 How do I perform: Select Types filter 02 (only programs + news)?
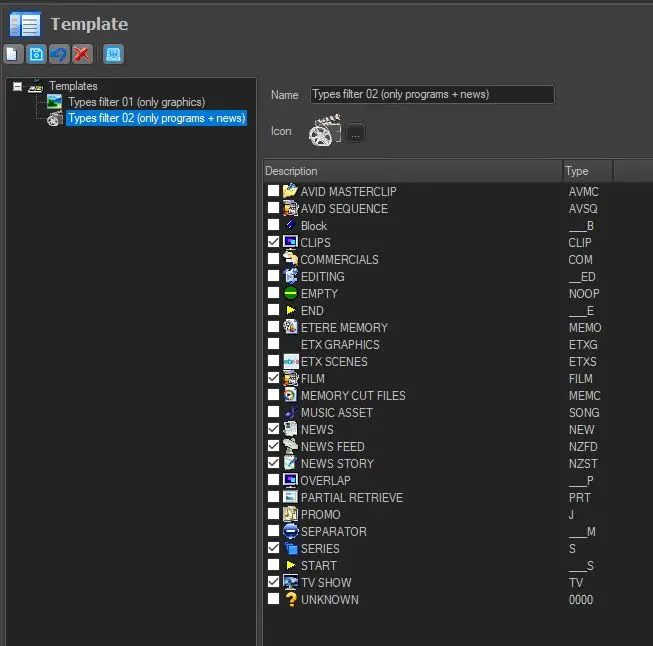pos(155,118)
